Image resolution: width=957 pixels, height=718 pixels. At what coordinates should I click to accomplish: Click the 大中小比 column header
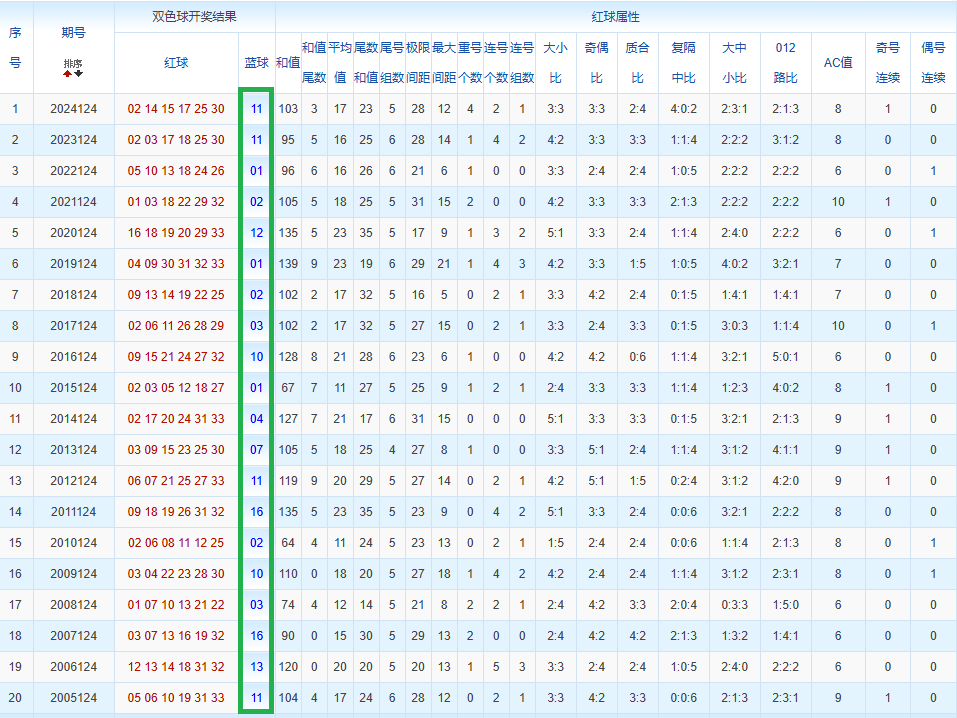pyautogui.click(x=734, y=63)
